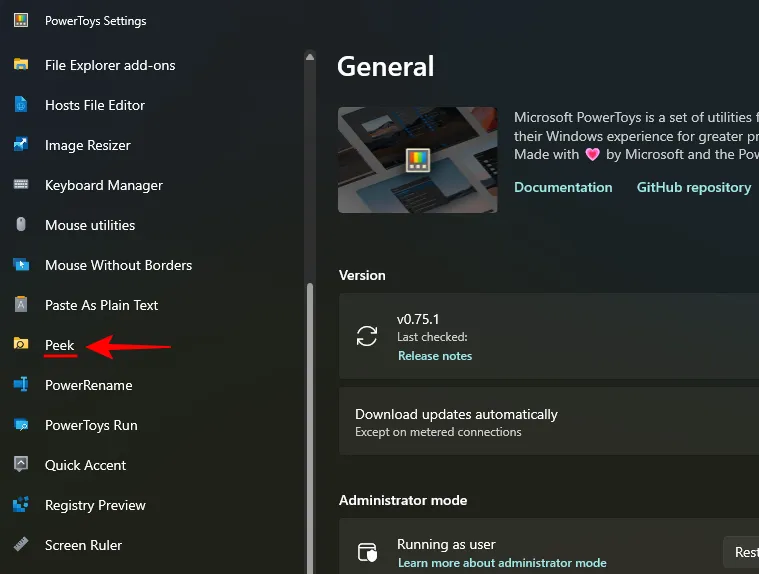The width and height of the screenshot is (759, 574).
Task: Click the PowerToys Run icon
Action: [x=21, y=424]
